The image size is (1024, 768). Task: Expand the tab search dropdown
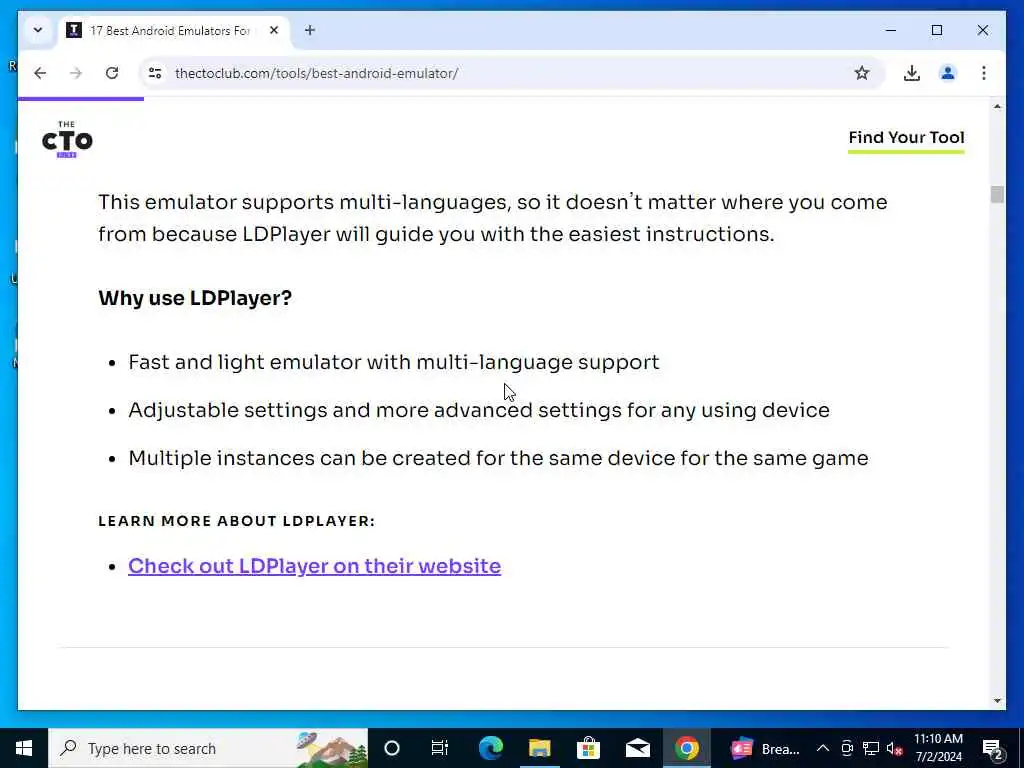[x=38, y=30]
